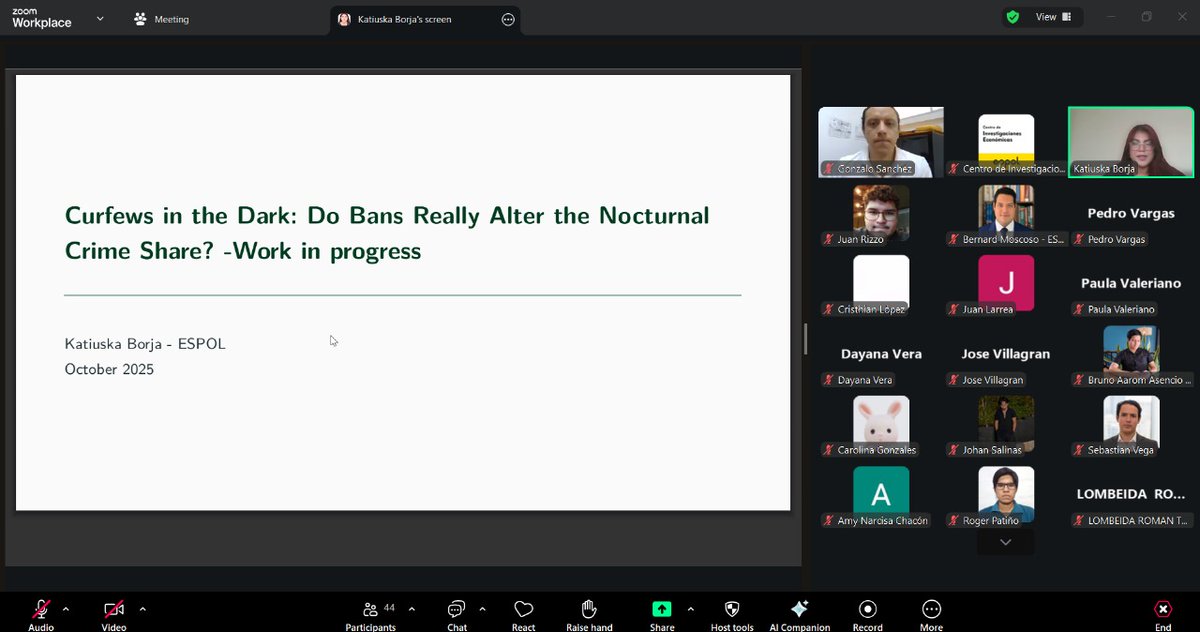Image resolution: width=1200 pixels, height=632 pixels.
Task: Click the muted mic icon on Johan Salinas's label
Action: tap(954, 450)
